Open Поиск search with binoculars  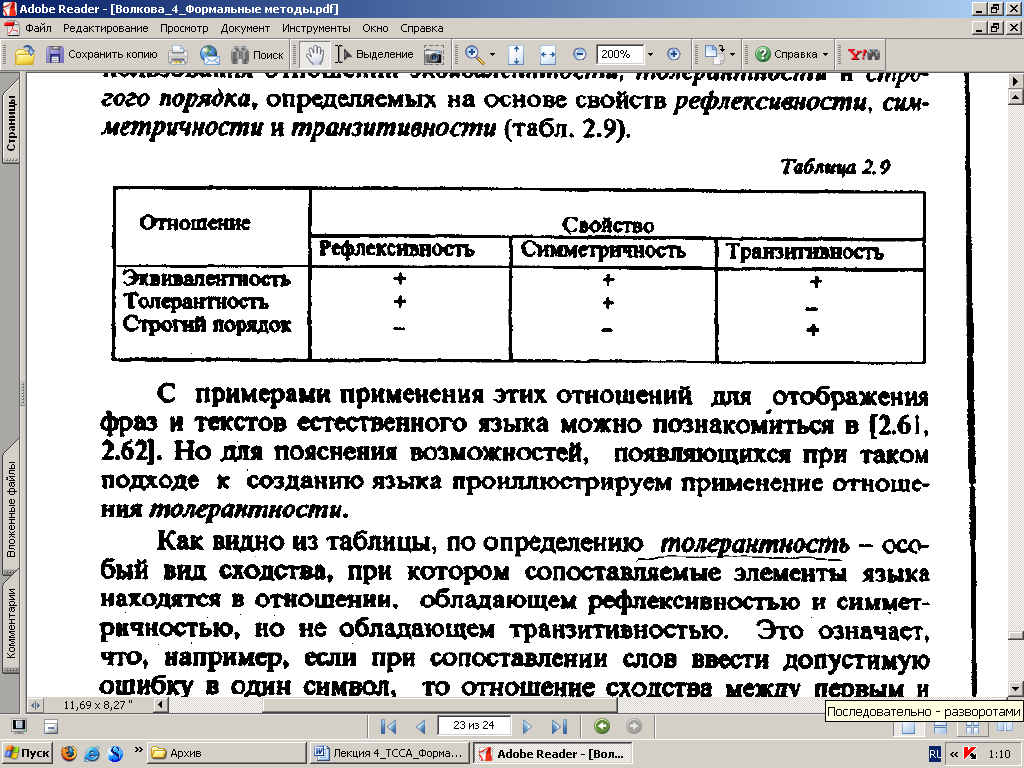pos(257,54)
